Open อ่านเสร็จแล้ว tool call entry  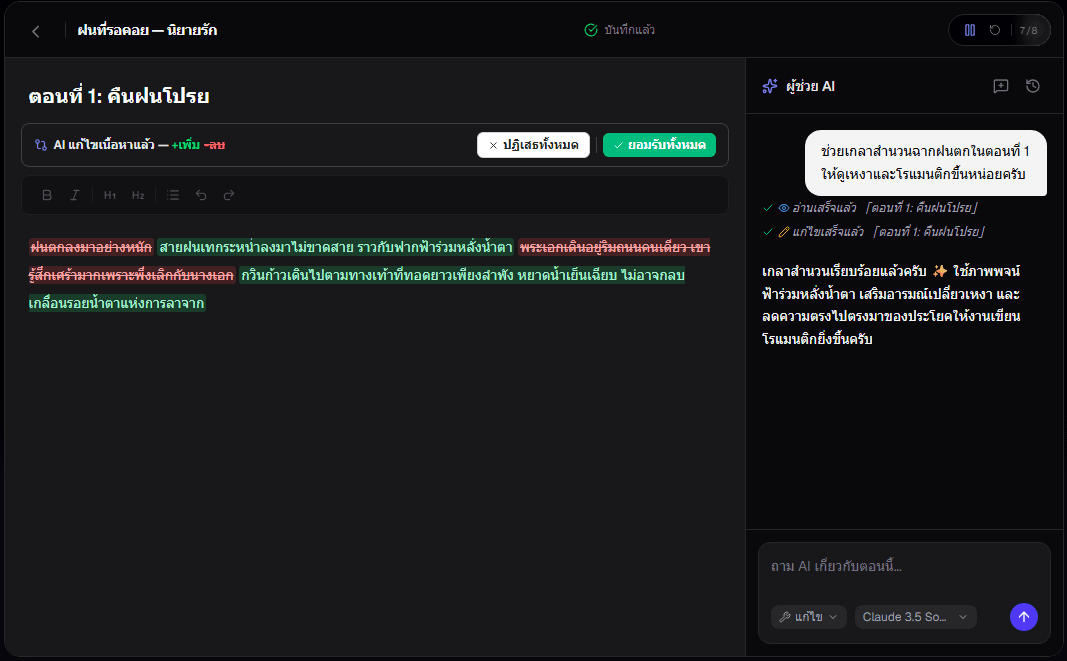[871, 208]
